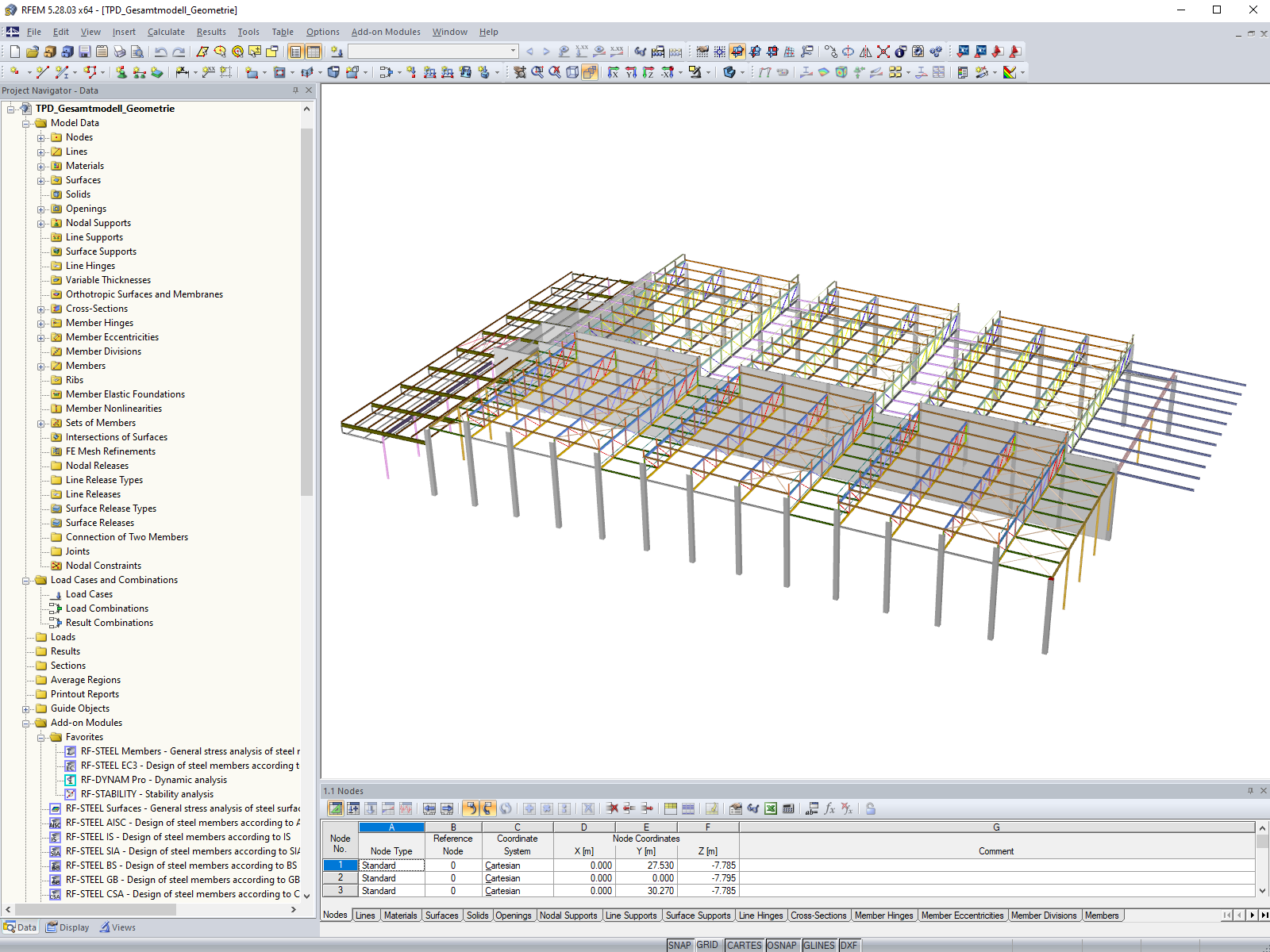This screenshot has height=952, width=1270.
Task: Expand the Members tree item
Action: coord(41,366)
